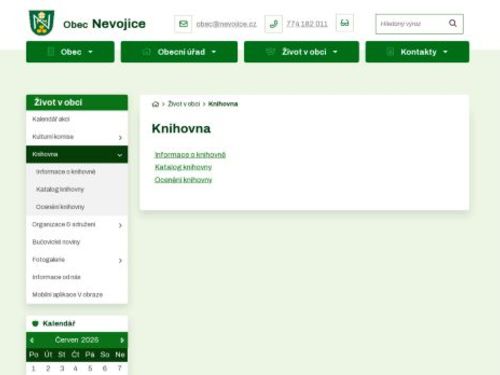Click the Nevojice coat of arms logo
The image size is (500, 375).
click(42, 23)
